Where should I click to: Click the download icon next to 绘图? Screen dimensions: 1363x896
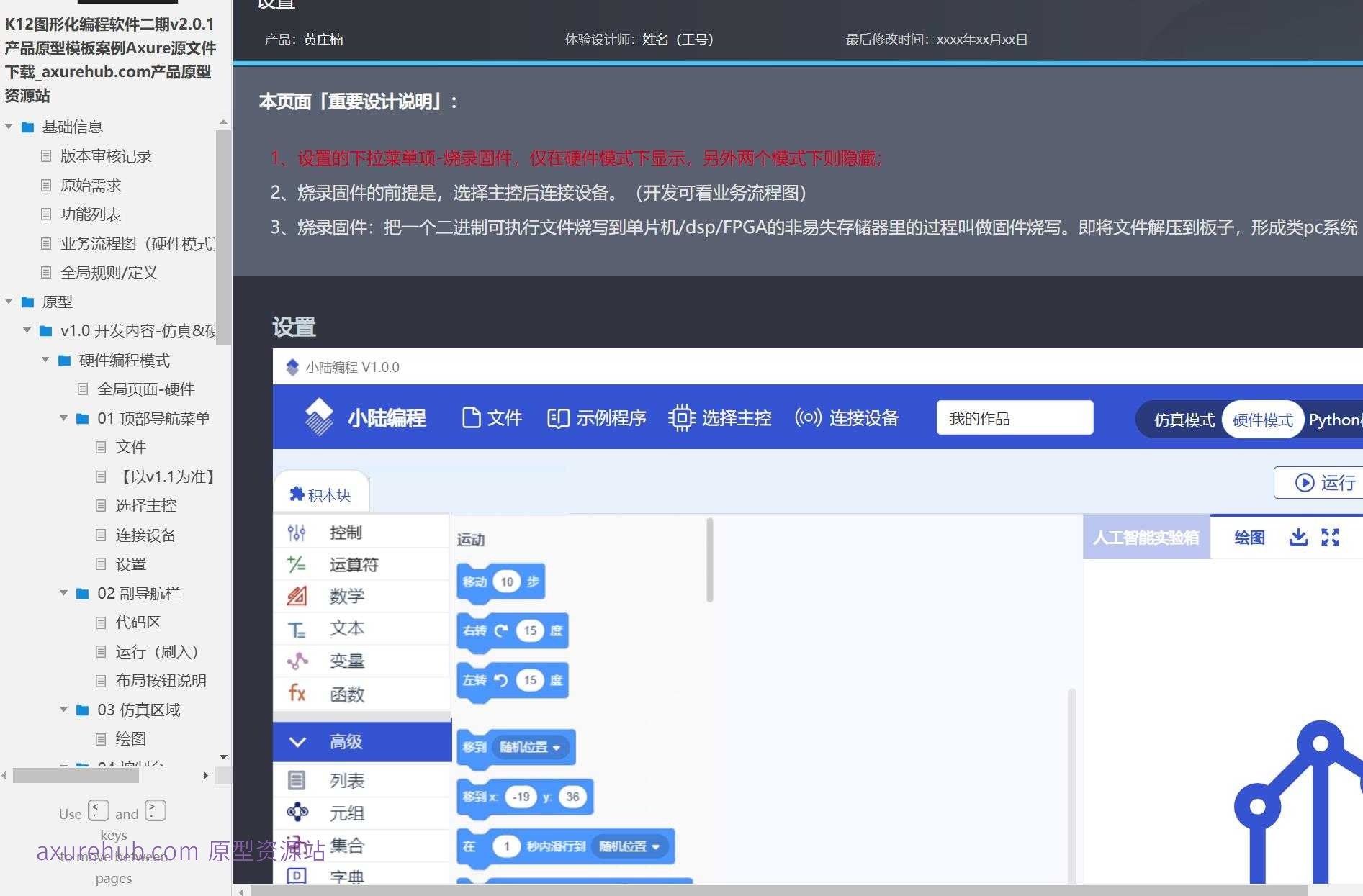pyautogui.click(x=1297, y=537)
